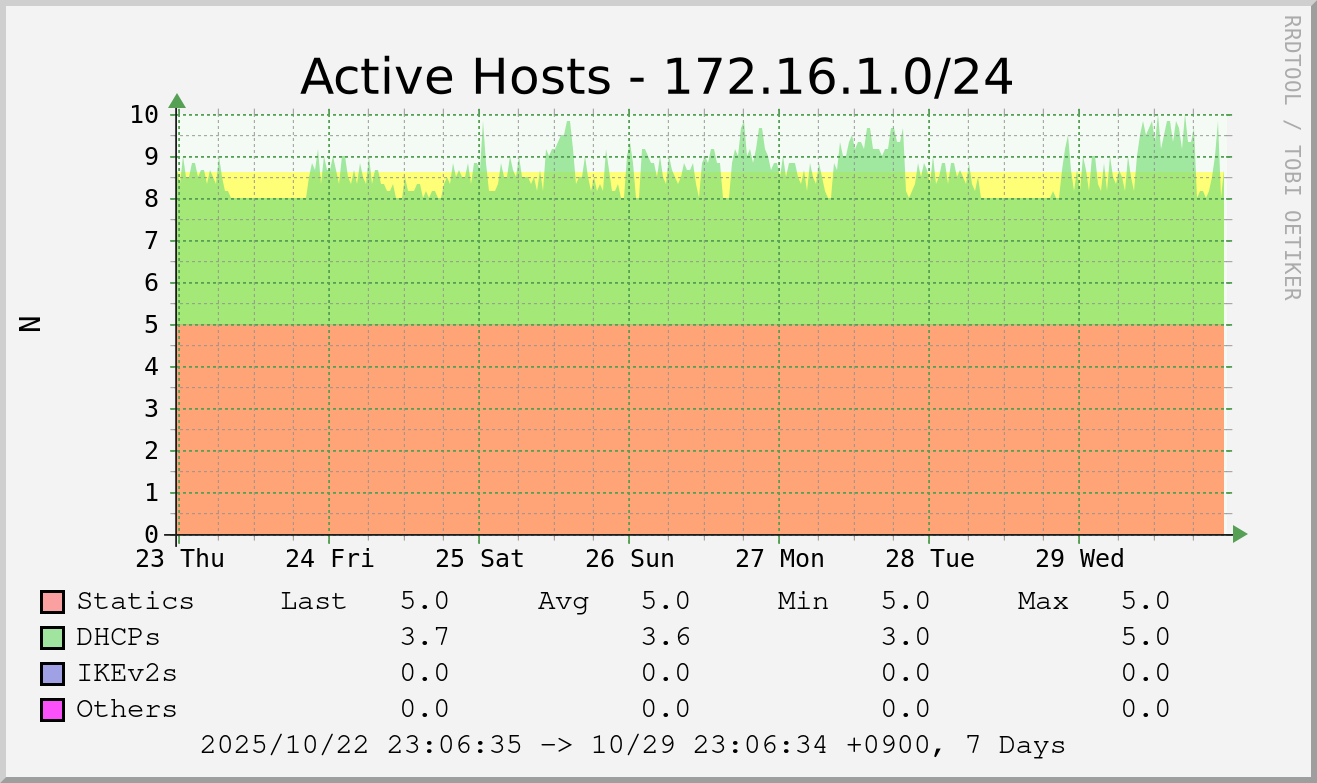Click the Y axis tick label 10
The height and width of the screenshot is (783, 1317).
144,114
